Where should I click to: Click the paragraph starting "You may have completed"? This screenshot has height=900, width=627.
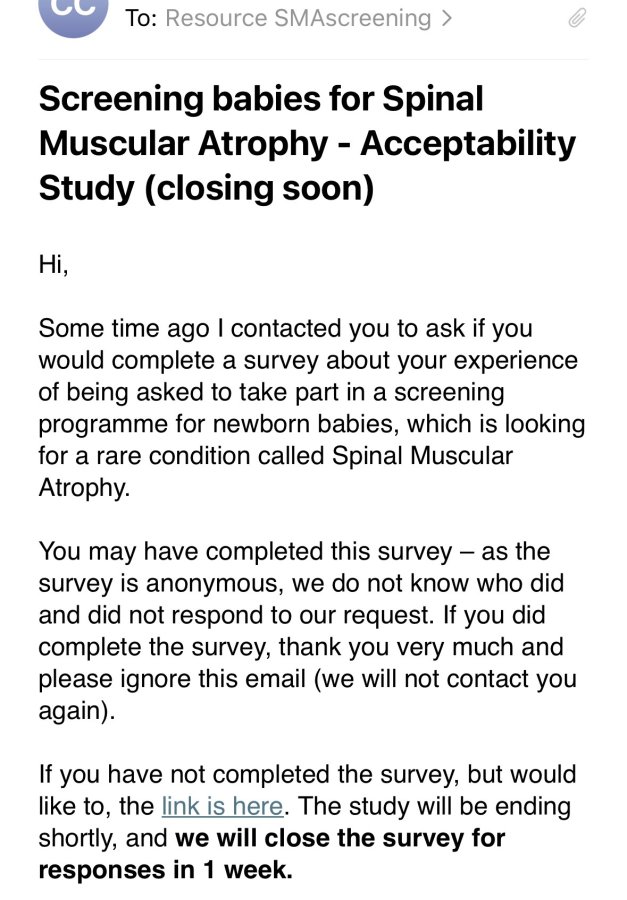307,631
